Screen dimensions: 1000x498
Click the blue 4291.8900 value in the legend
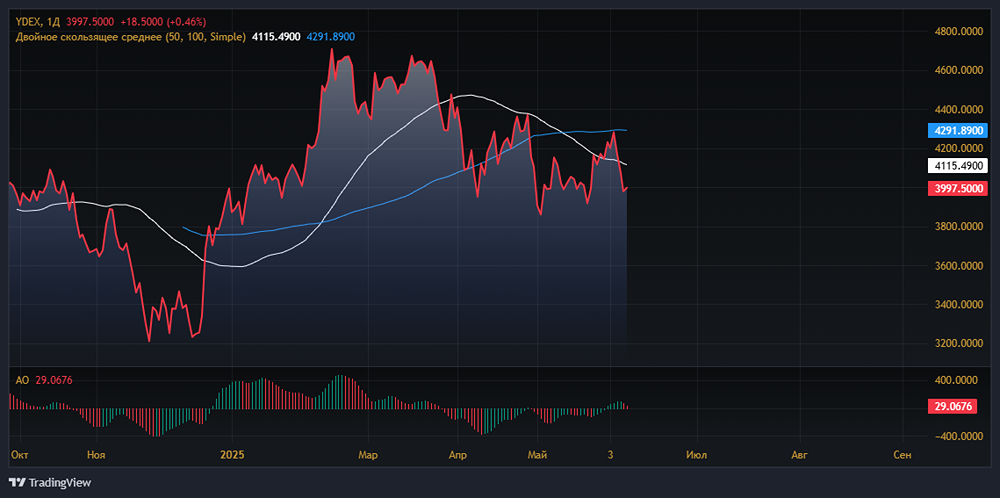pyautogui.click(x=331, y=38)
